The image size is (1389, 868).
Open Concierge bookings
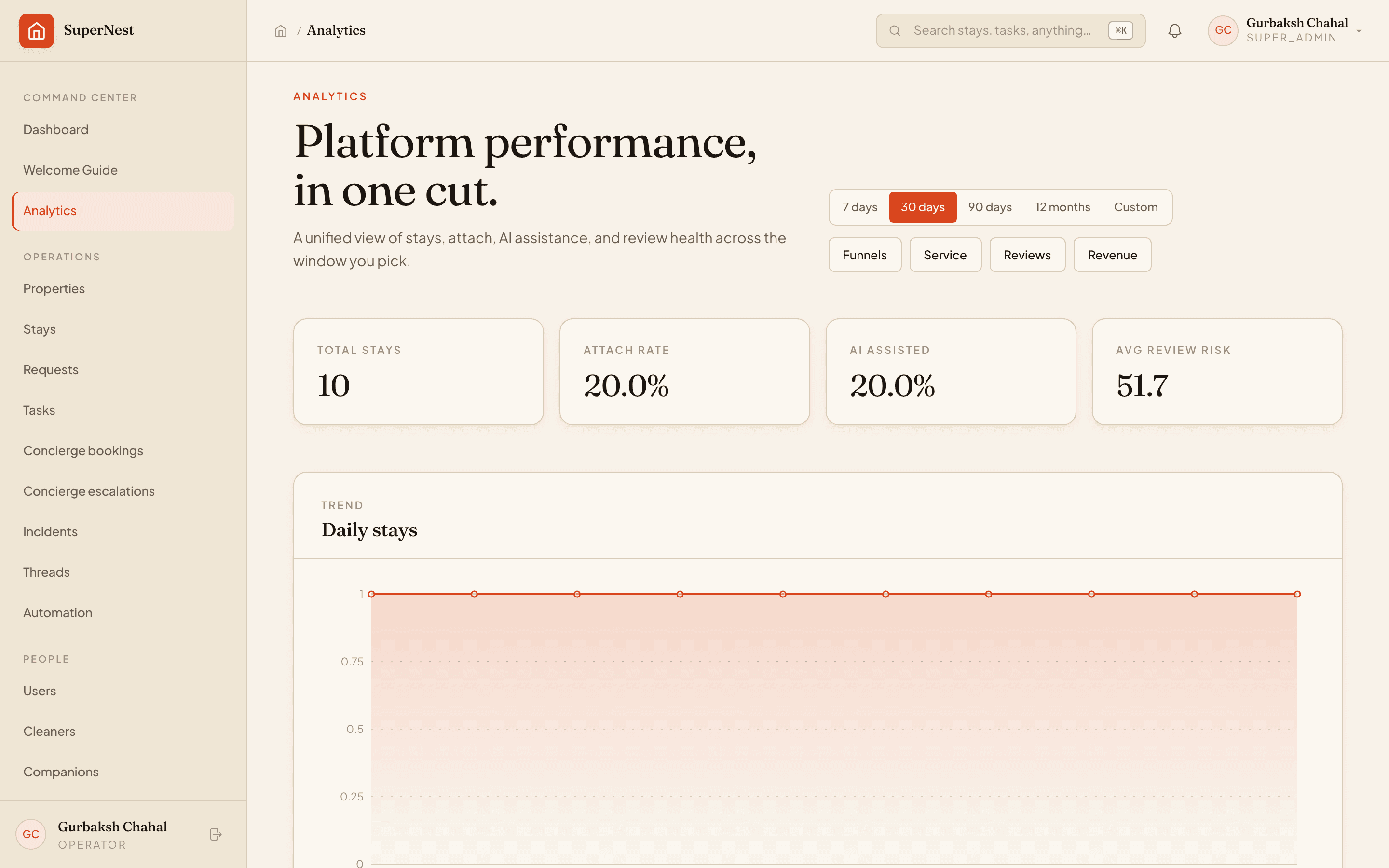[x=123, y=451]
